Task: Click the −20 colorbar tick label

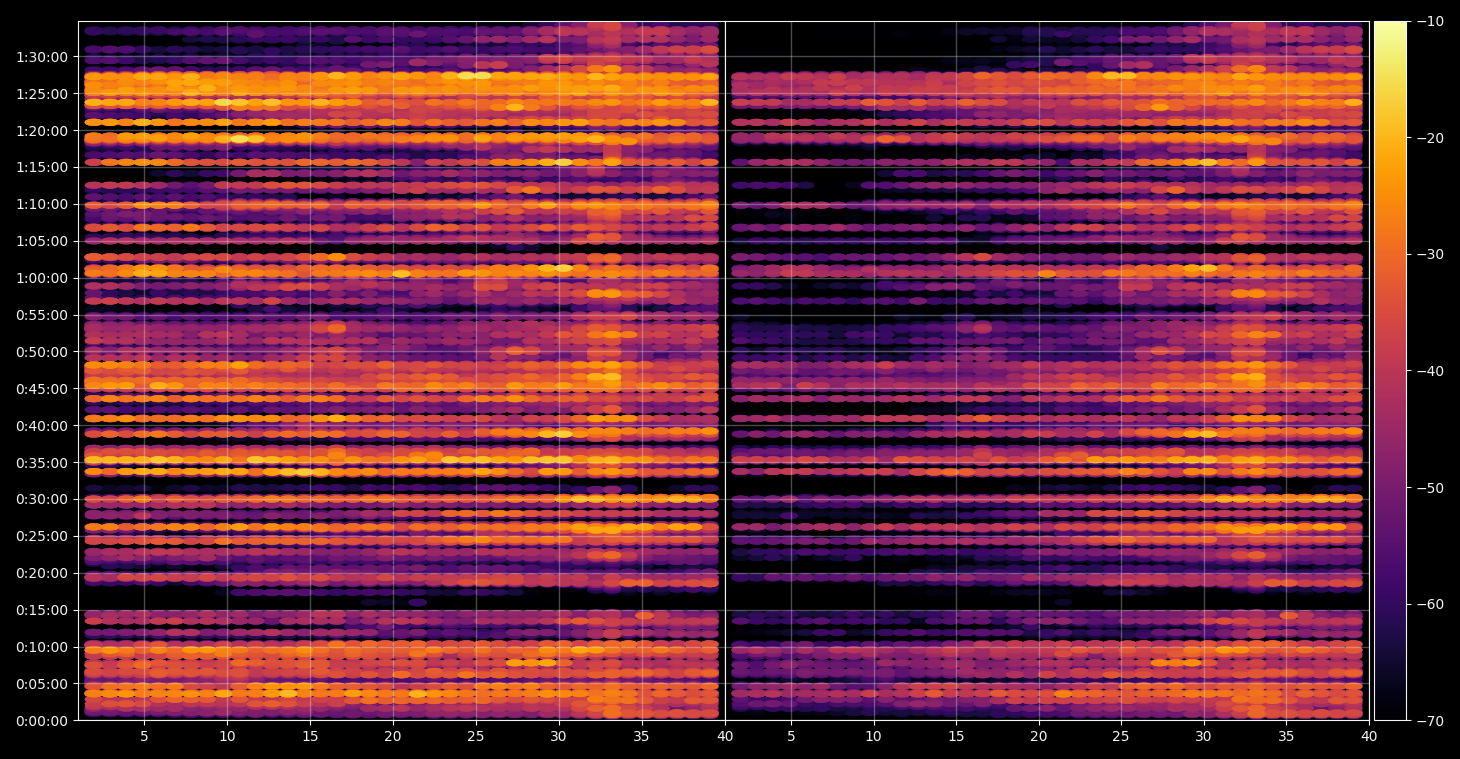Action: point(1428,138)
